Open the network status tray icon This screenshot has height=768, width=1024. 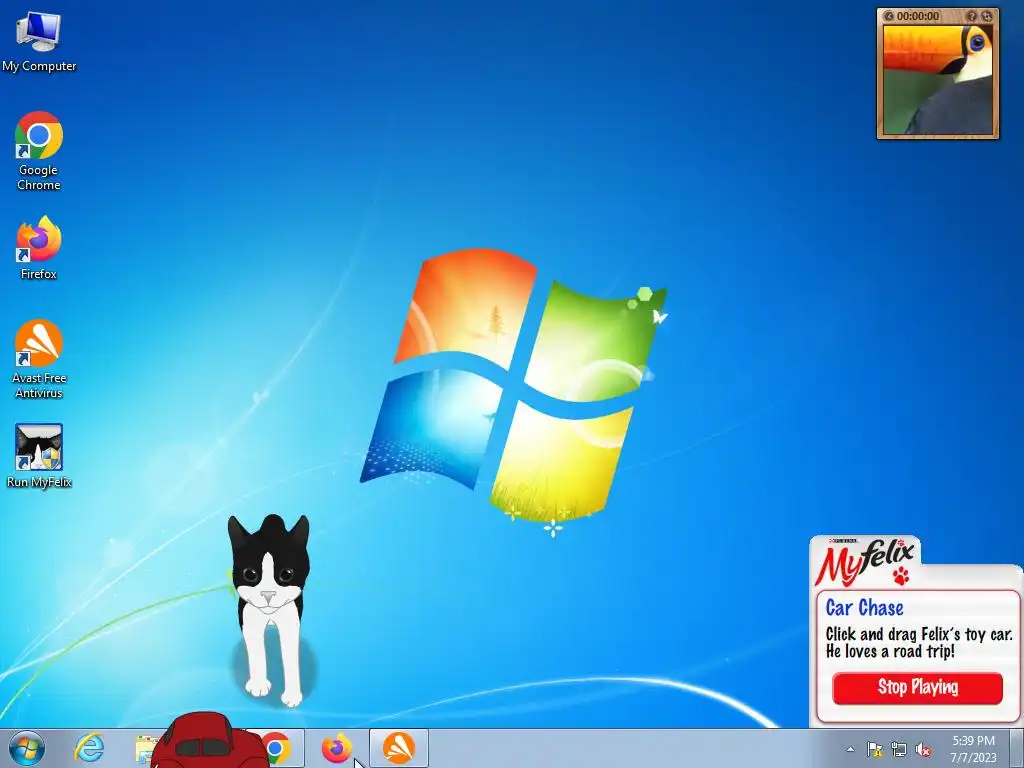pos(899,750)
